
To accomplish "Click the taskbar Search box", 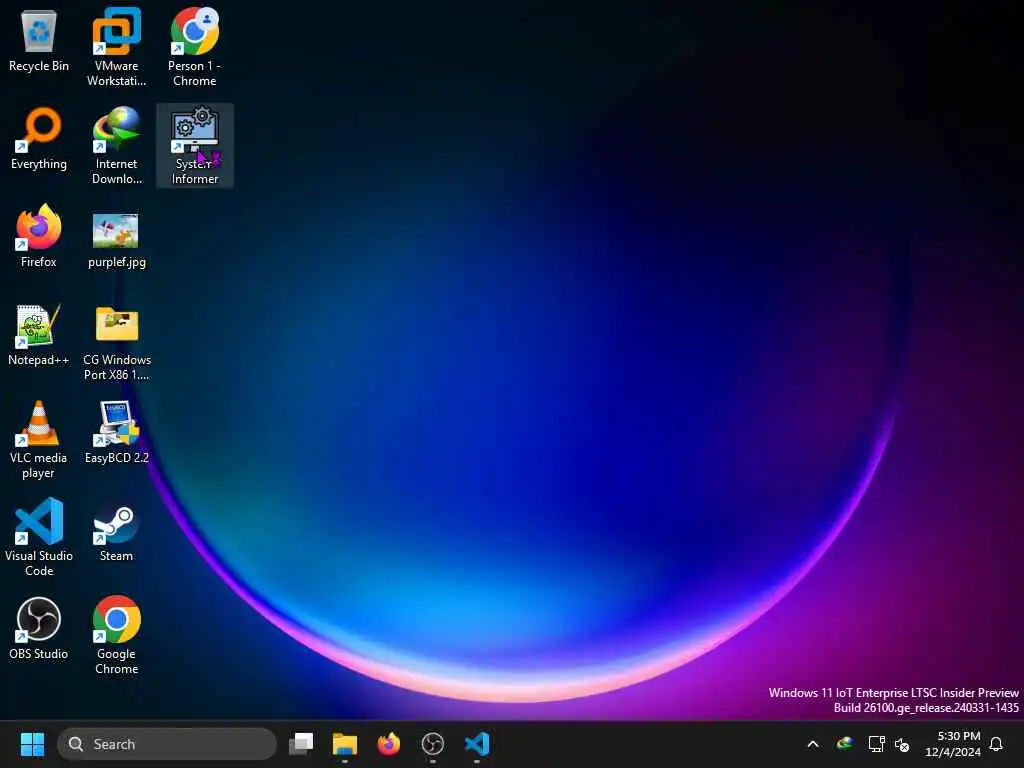I will (167, 744).
